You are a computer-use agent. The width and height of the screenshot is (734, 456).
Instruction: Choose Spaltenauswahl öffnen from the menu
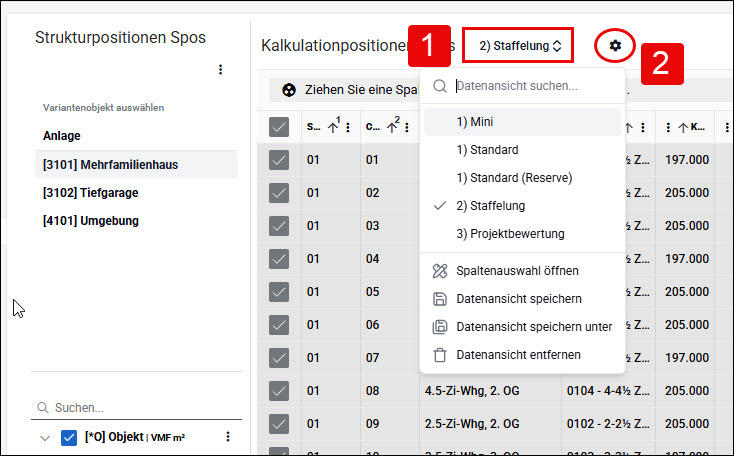[x=522, y=271]
